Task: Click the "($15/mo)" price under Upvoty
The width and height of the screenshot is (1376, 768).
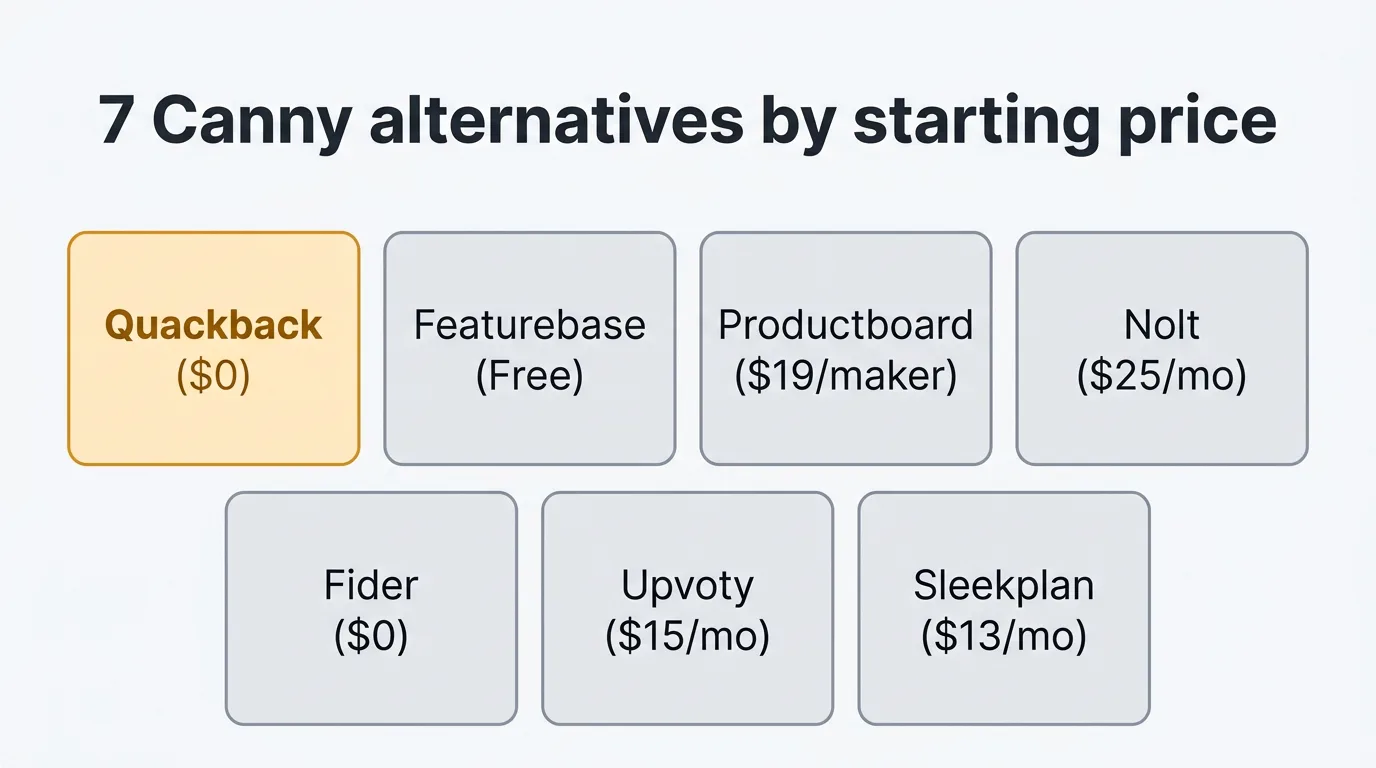Action: (x=687, y=636)
